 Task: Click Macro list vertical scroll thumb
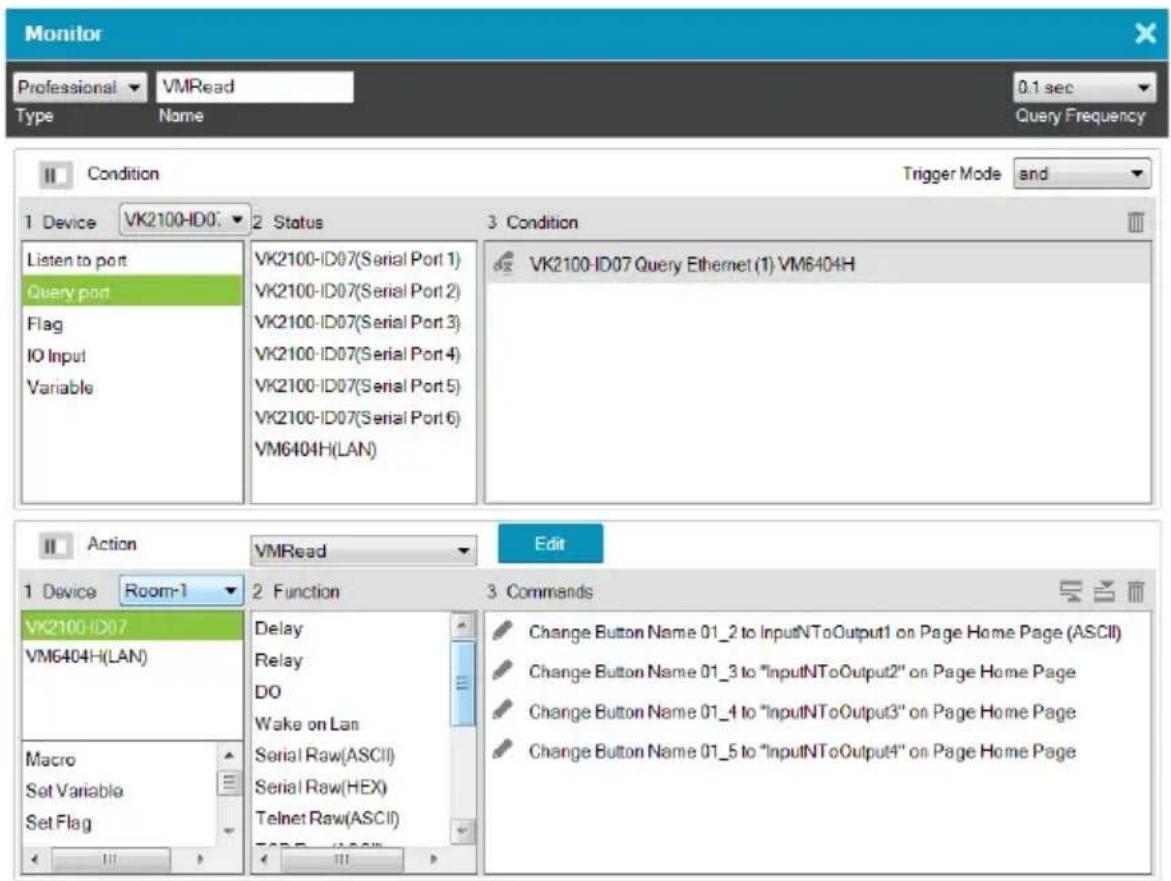229,783
